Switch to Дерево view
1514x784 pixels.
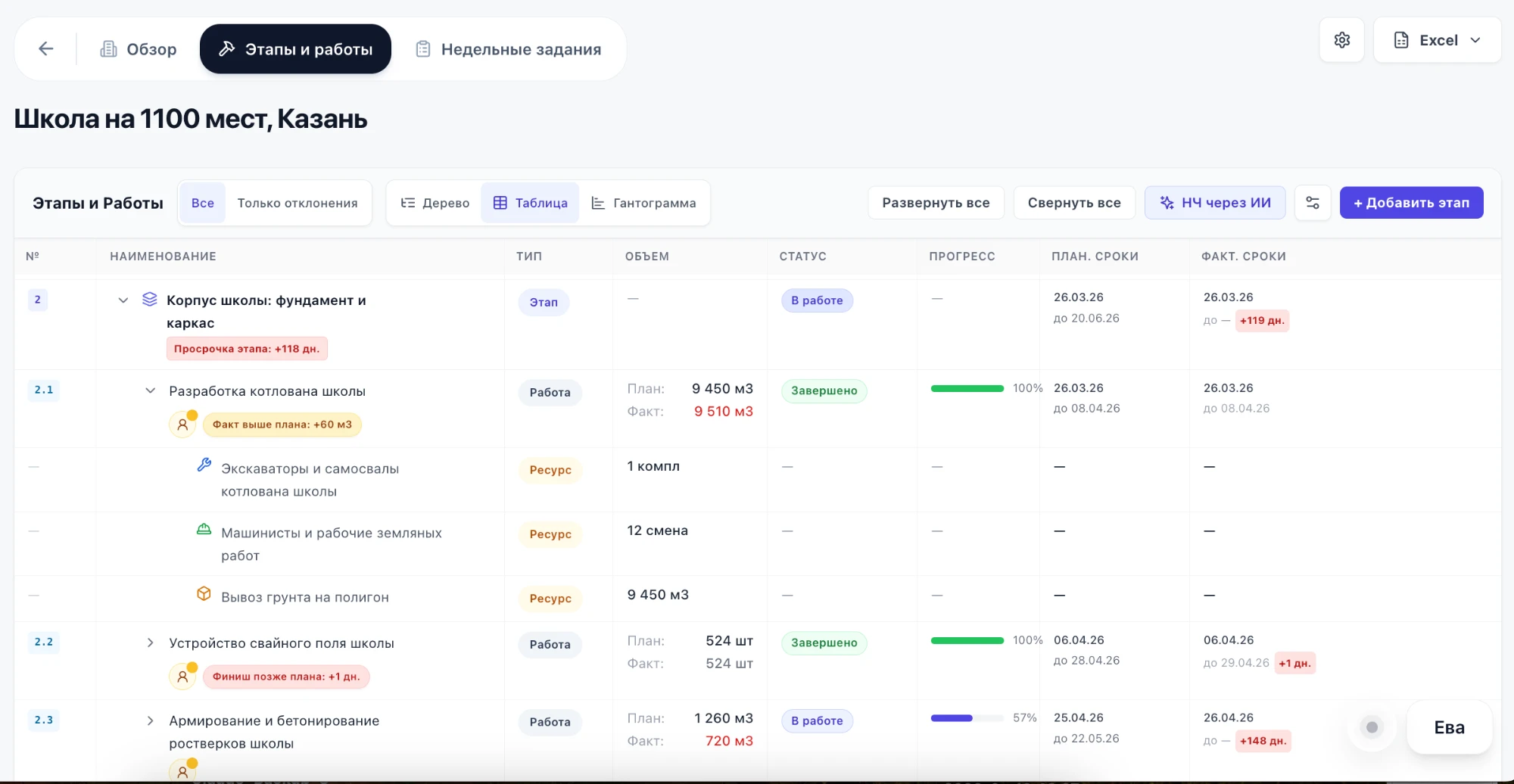pos(435,203)
